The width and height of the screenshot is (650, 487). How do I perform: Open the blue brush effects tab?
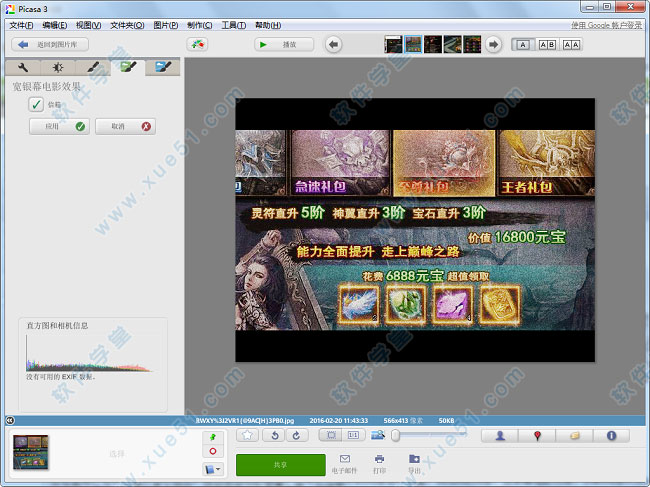(162, 67)
